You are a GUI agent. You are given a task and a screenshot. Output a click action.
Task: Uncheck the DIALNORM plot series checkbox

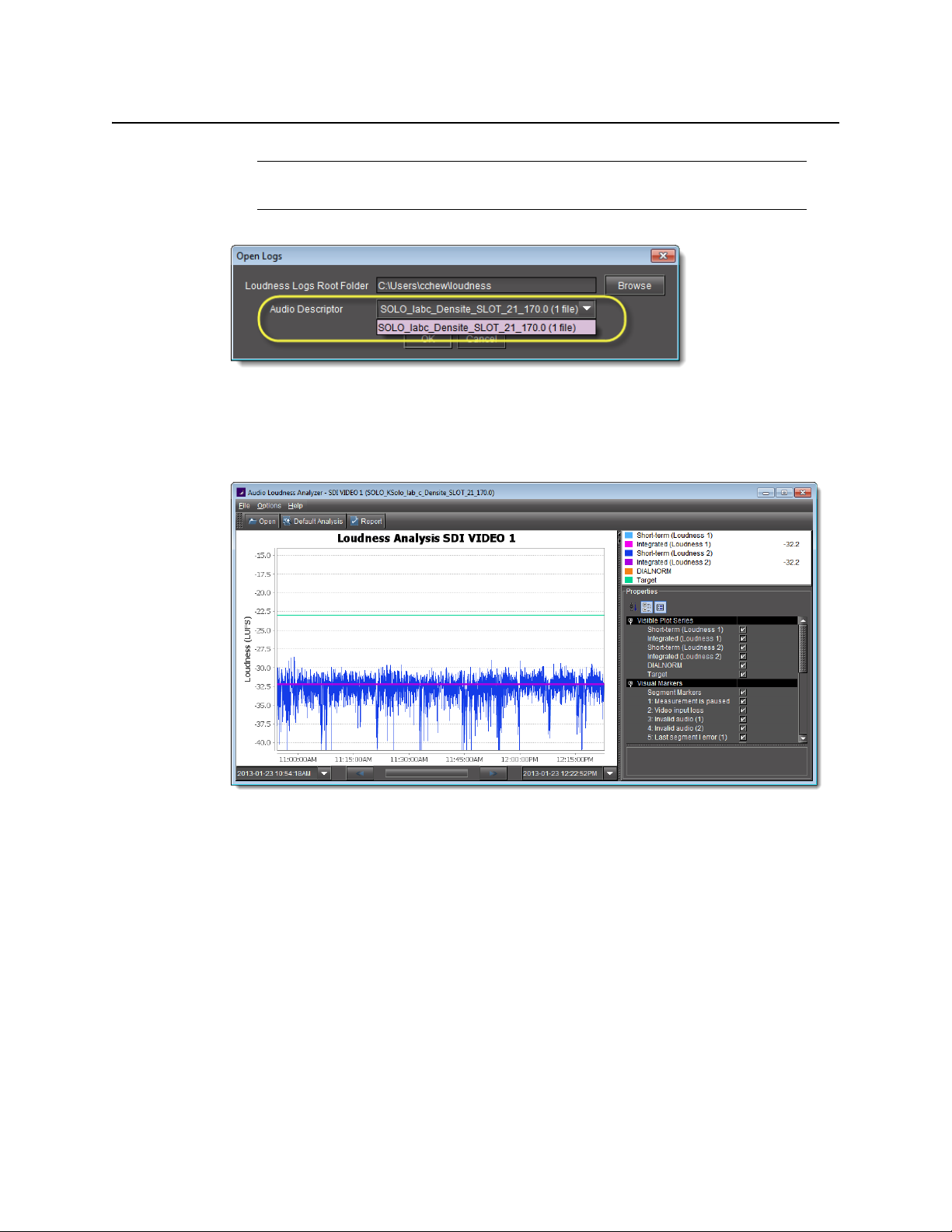coord(743,666)
